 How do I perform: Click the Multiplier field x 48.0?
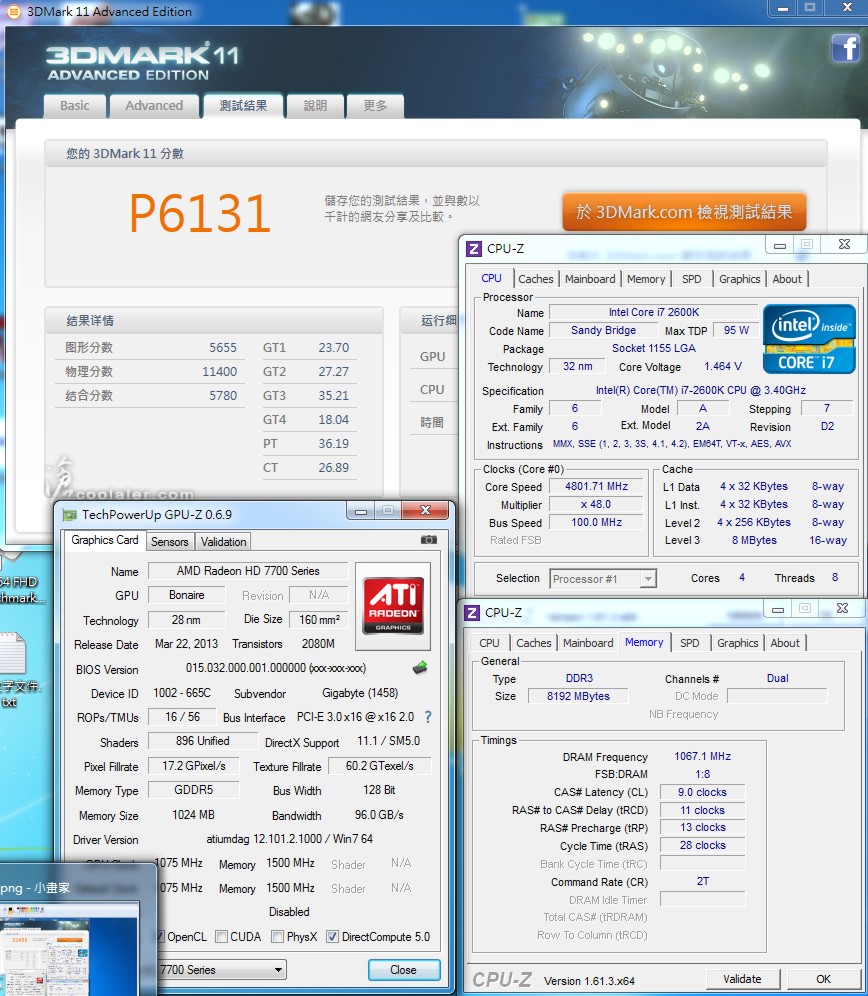click(x=596, y=504)
